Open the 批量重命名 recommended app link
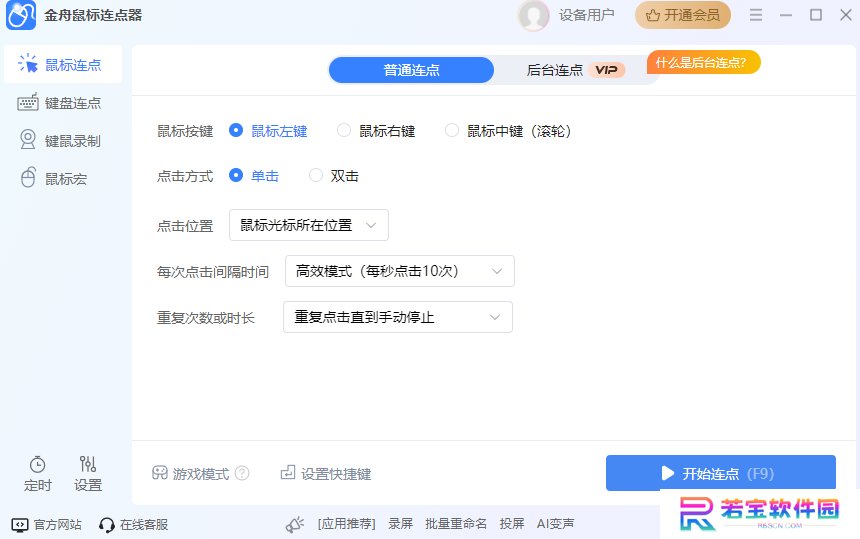This screenshot has width=860, height=539. point(456,524)
